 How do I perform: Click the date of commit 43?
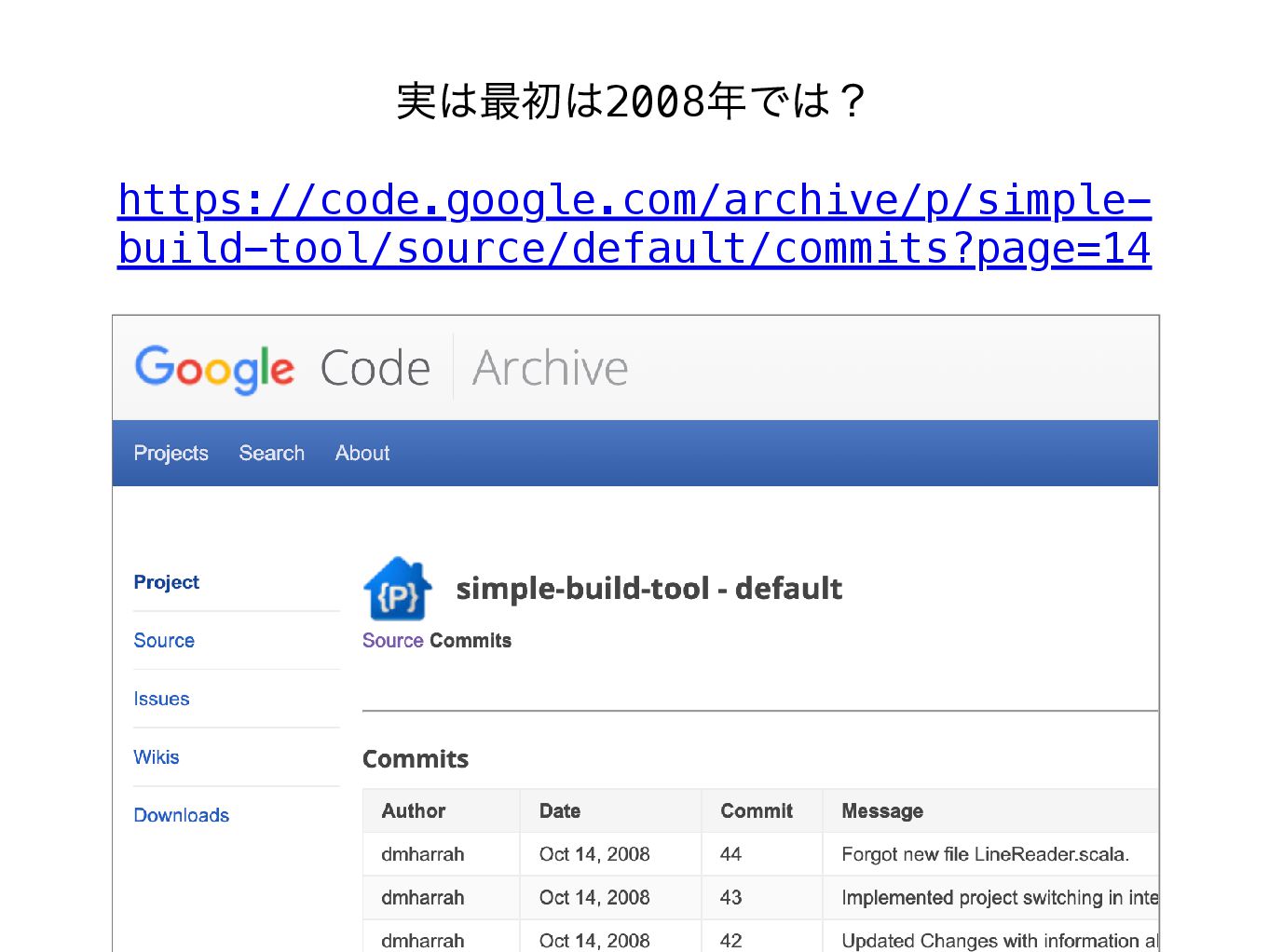point(594,898)
